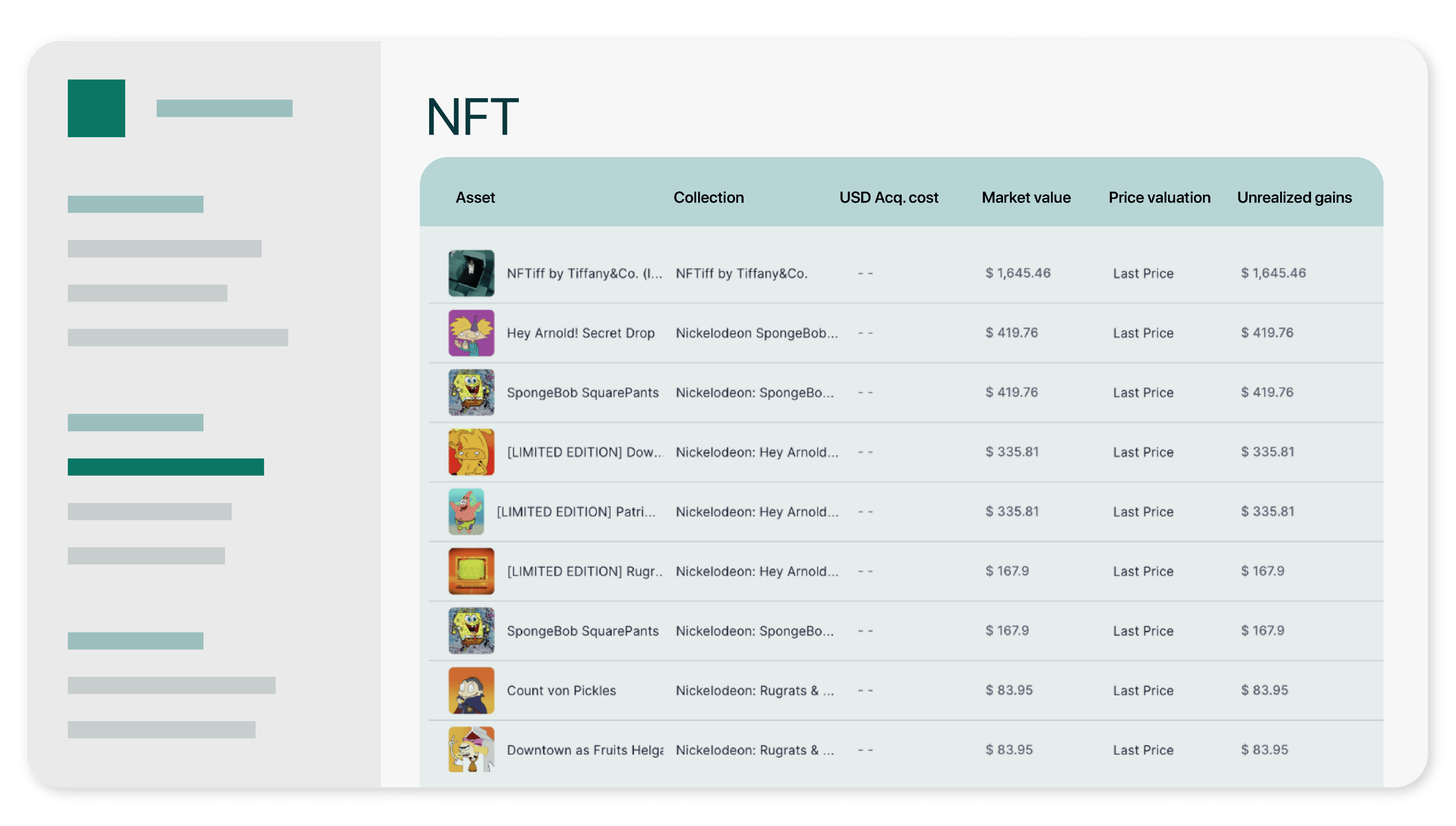Click the [LIMITED EDITION] Patri... asset name
This screenshot has width=1456, height=826.
coord(576,511)
